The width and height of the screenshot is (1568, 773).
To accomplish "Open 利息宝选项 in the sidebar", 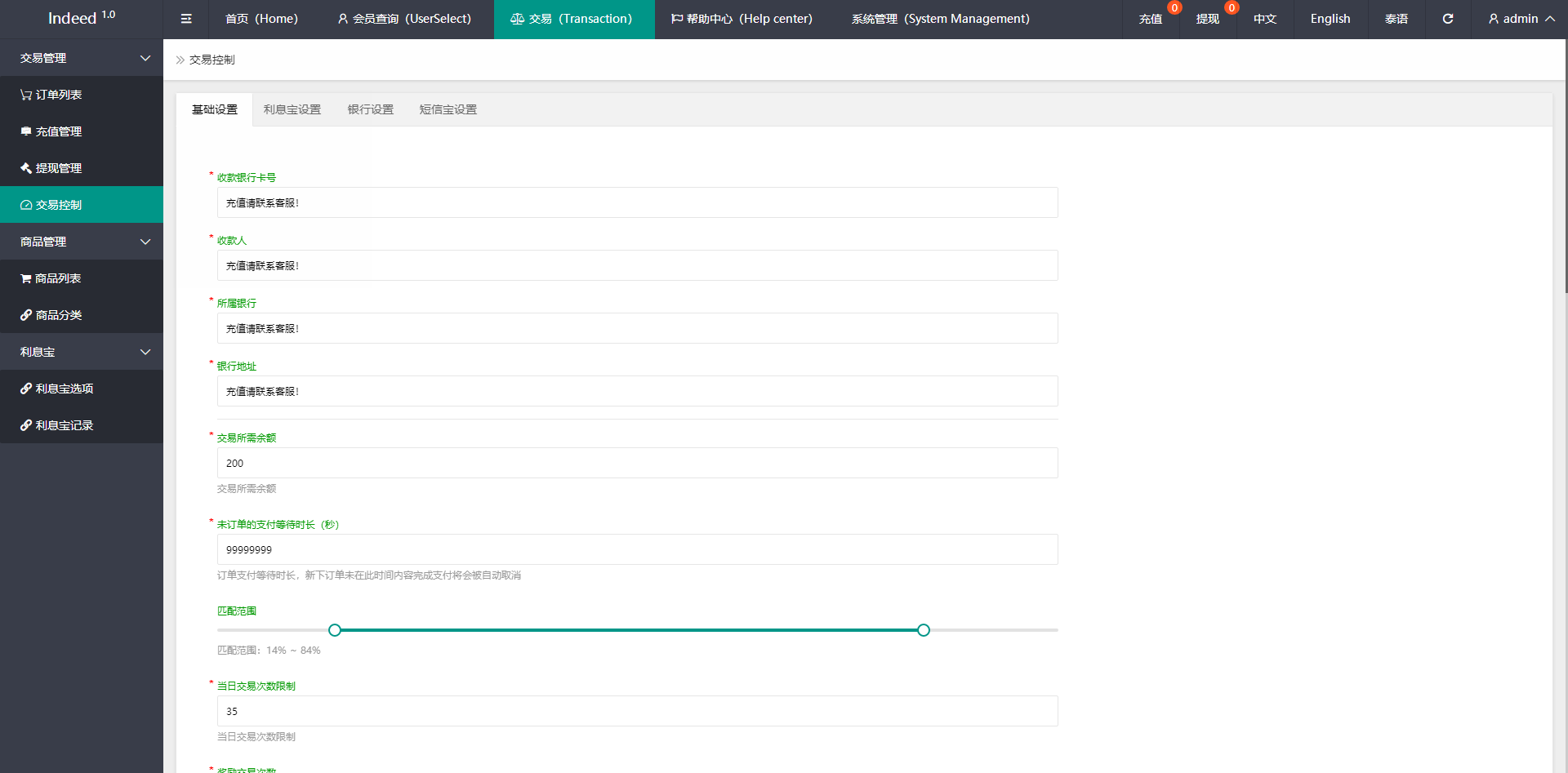I will click(x=82, y=389).
